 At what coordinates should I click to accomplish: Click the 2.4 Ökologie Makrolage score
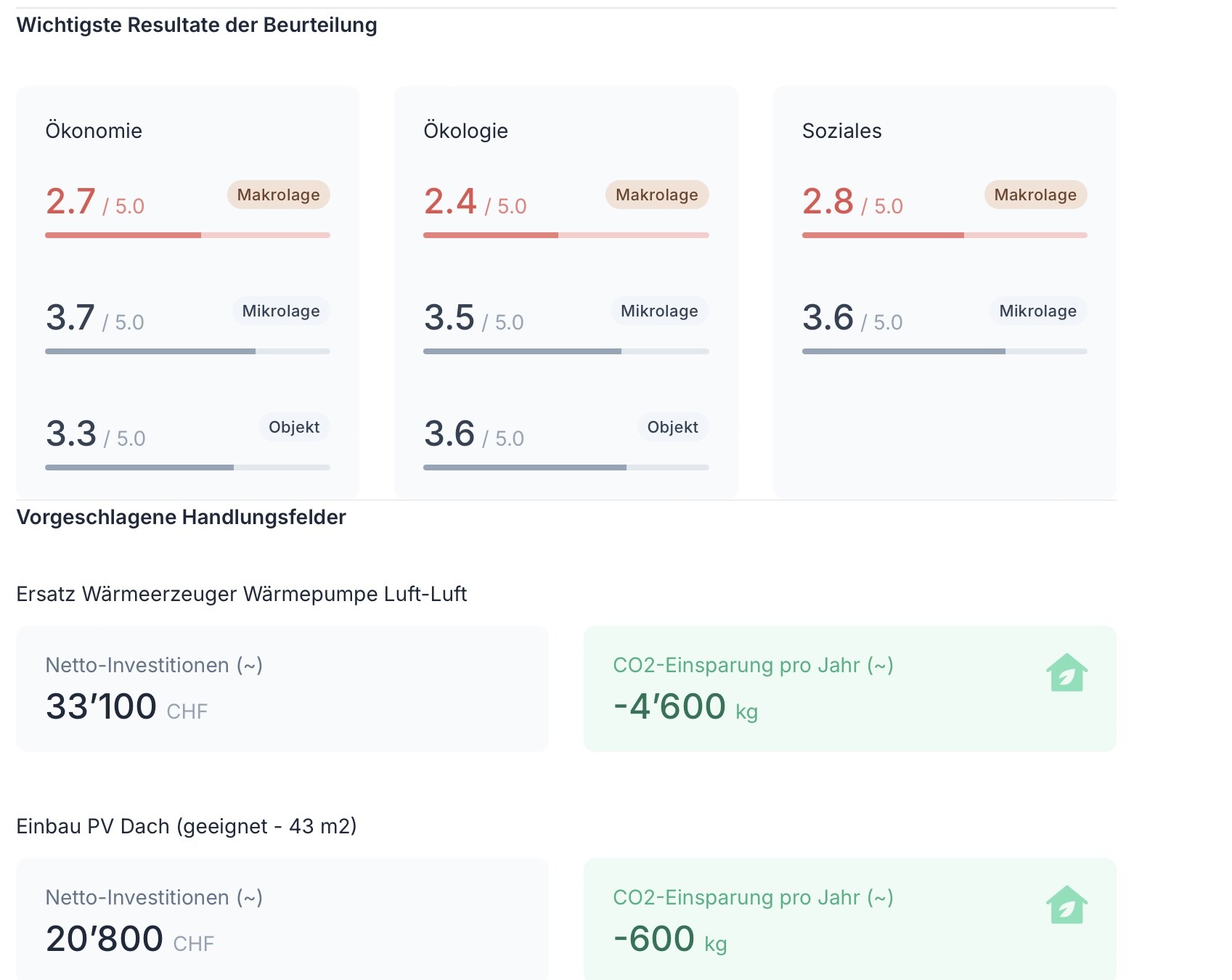[x=450, y=201]
